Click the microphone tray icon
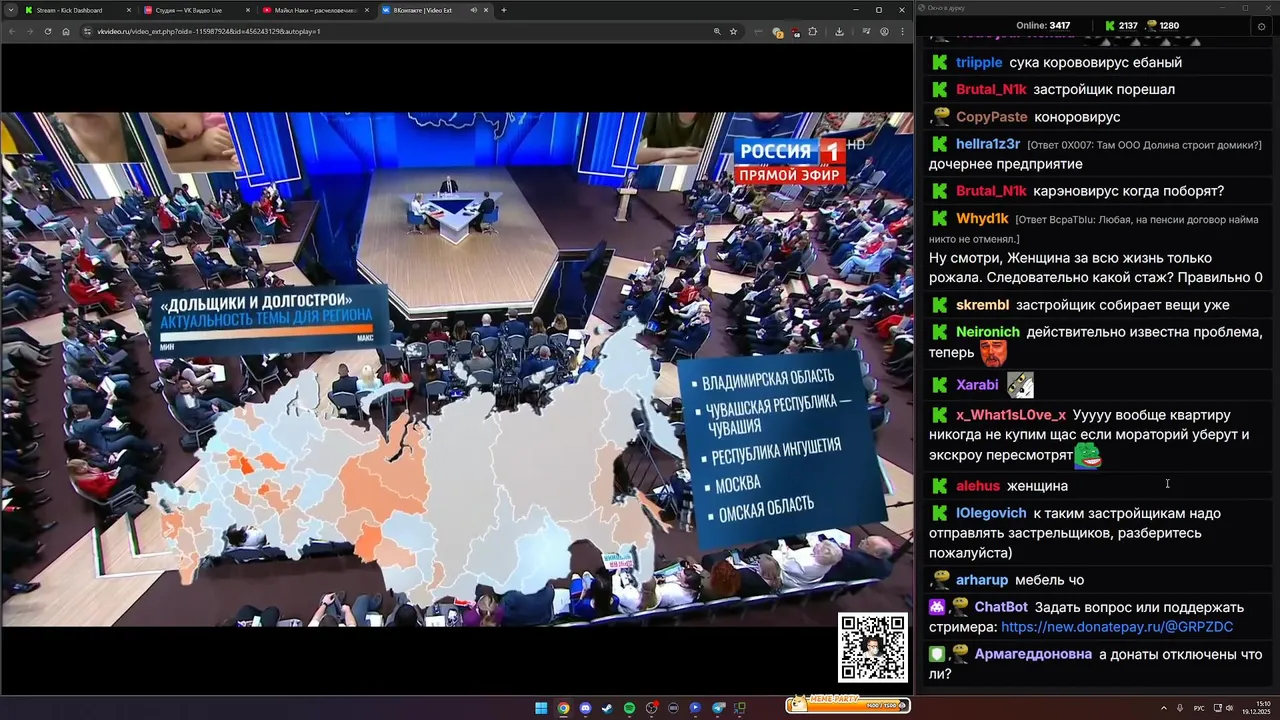This screenshot has width=1280, height=720. (1181, 708)
